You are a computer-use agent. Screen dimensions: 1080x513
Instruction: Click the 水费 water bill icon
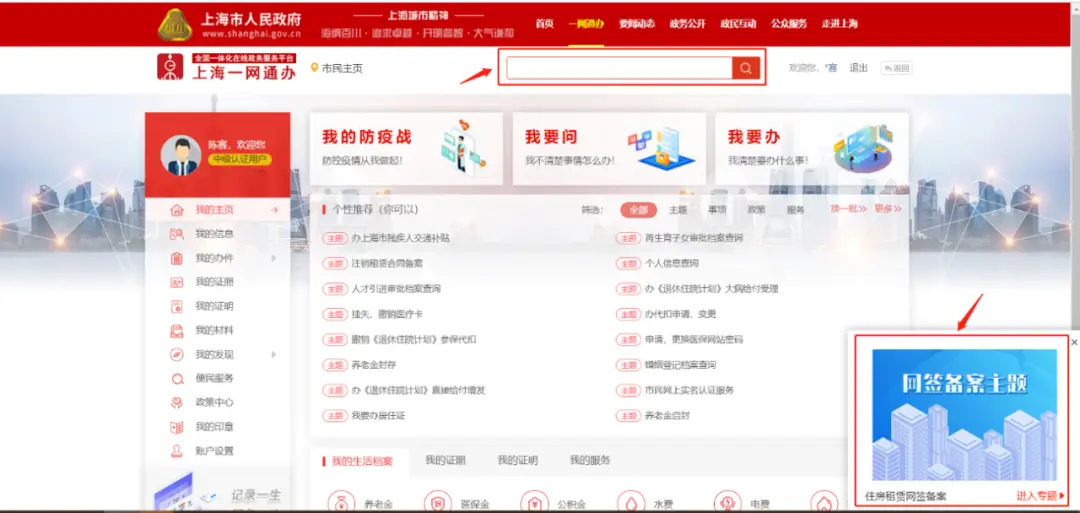coord(630,502)
